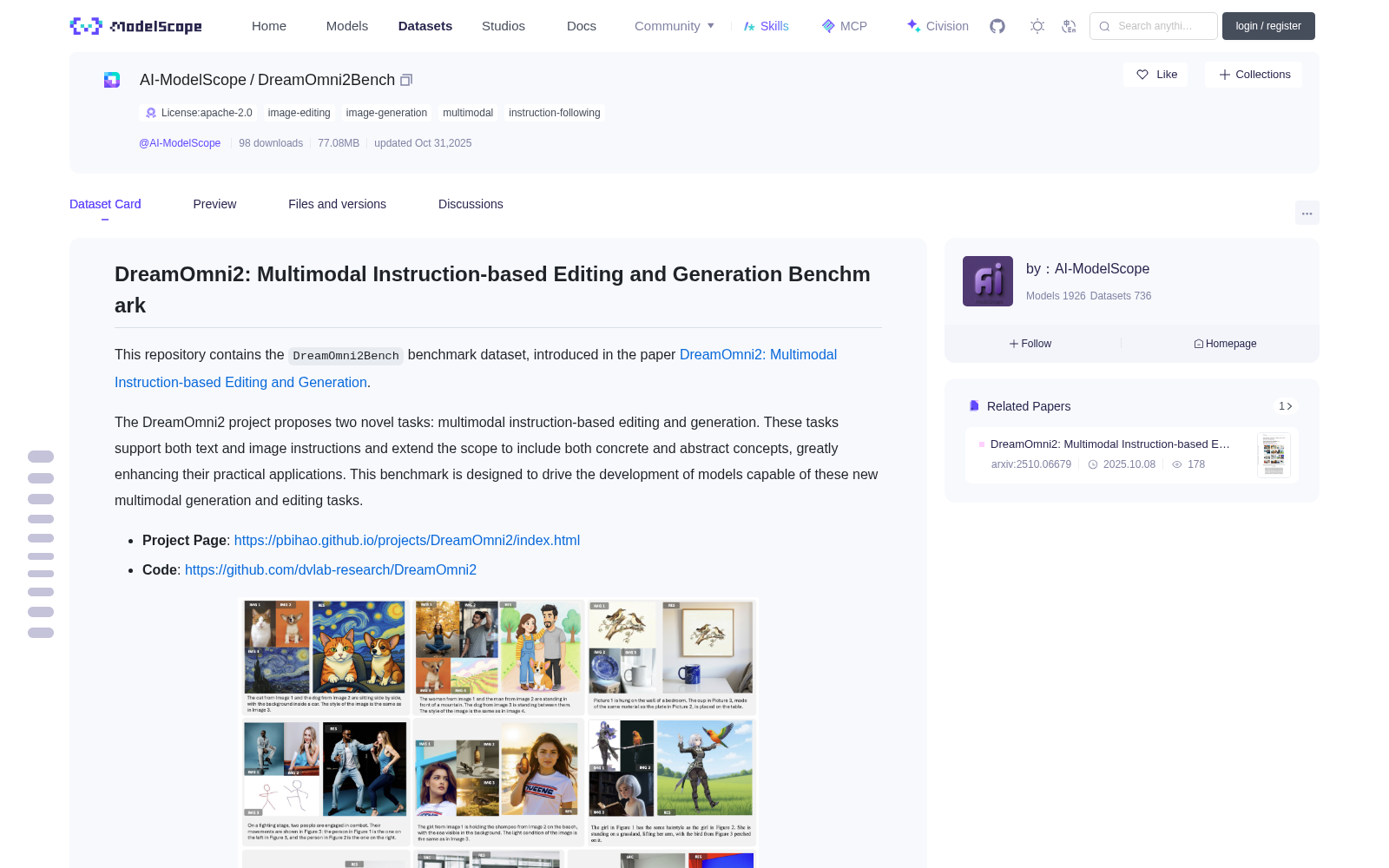Like this dataset
Image resolution: width=1389 pixels, height=868 pixels.
click(1156, 75)
